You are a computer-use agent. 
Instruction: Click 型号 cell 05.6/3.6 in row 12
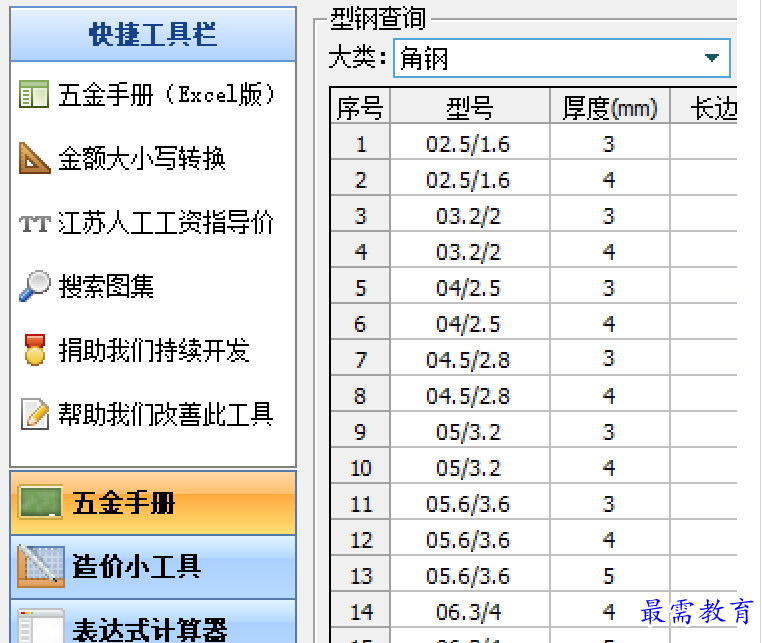[470, 537]
